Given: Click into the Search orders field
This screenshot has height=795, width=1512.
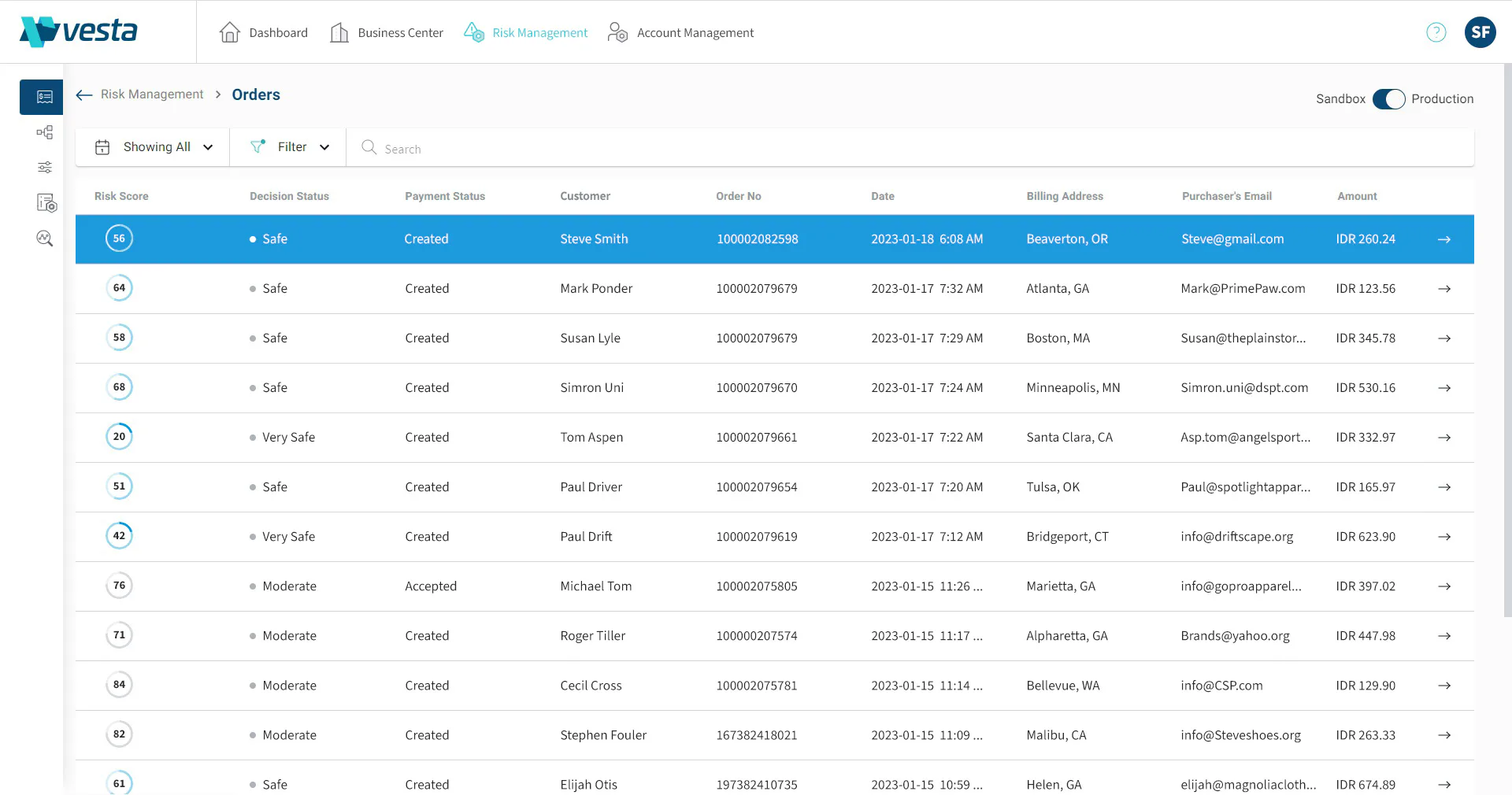Looking at the screenshot, I should (910, 148).
